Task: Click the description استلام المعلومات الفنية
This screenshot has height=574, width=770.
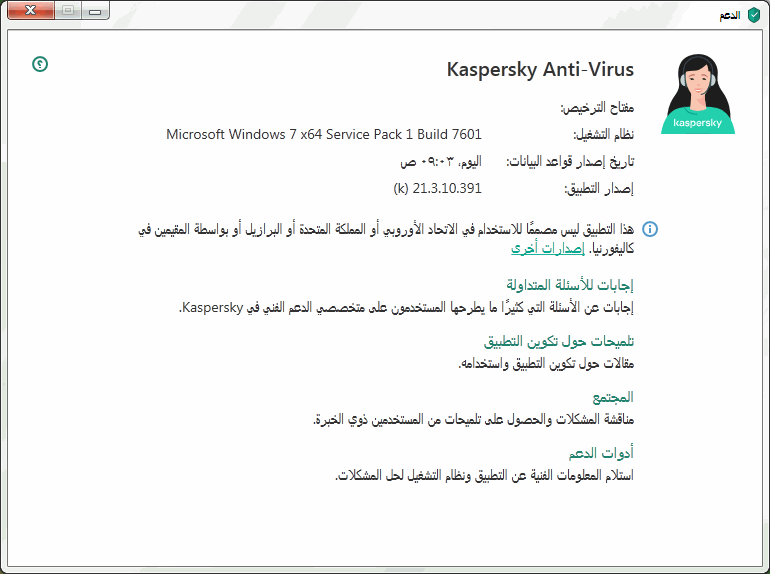Action: (484, 475)
